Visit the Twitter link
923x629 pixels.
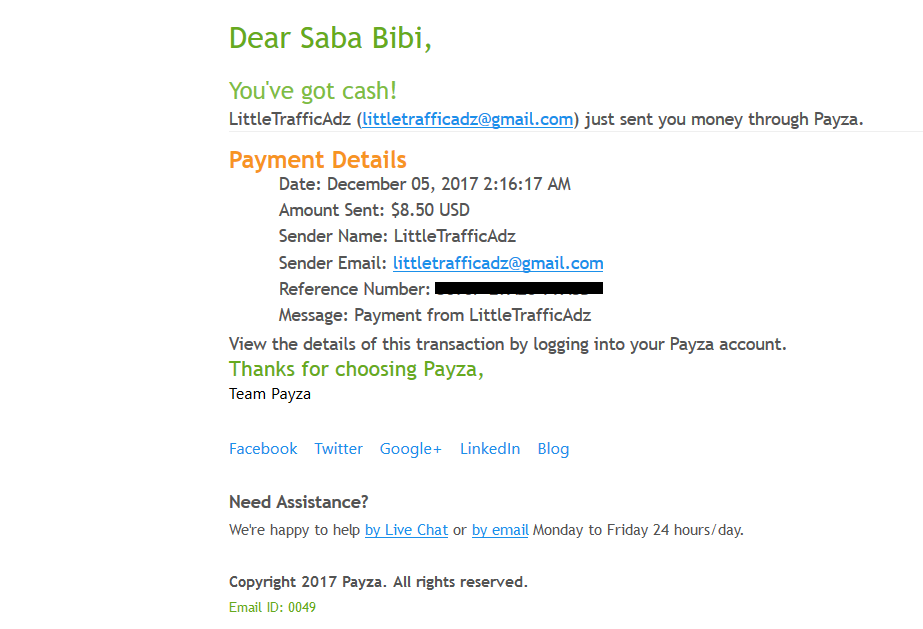(338, 449)
